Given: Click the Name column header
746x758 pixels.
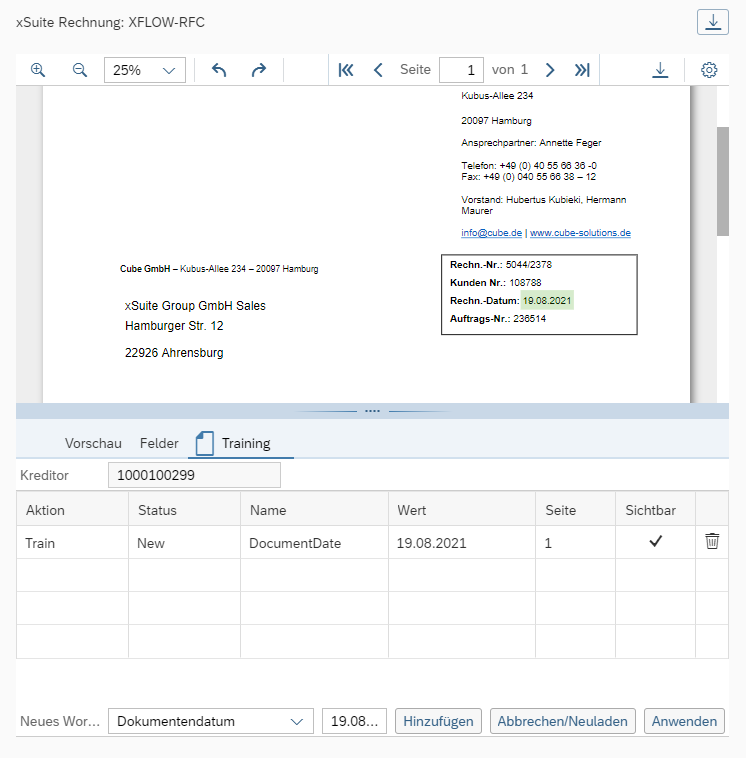Looking at the screenshot, I should (314, 510).
